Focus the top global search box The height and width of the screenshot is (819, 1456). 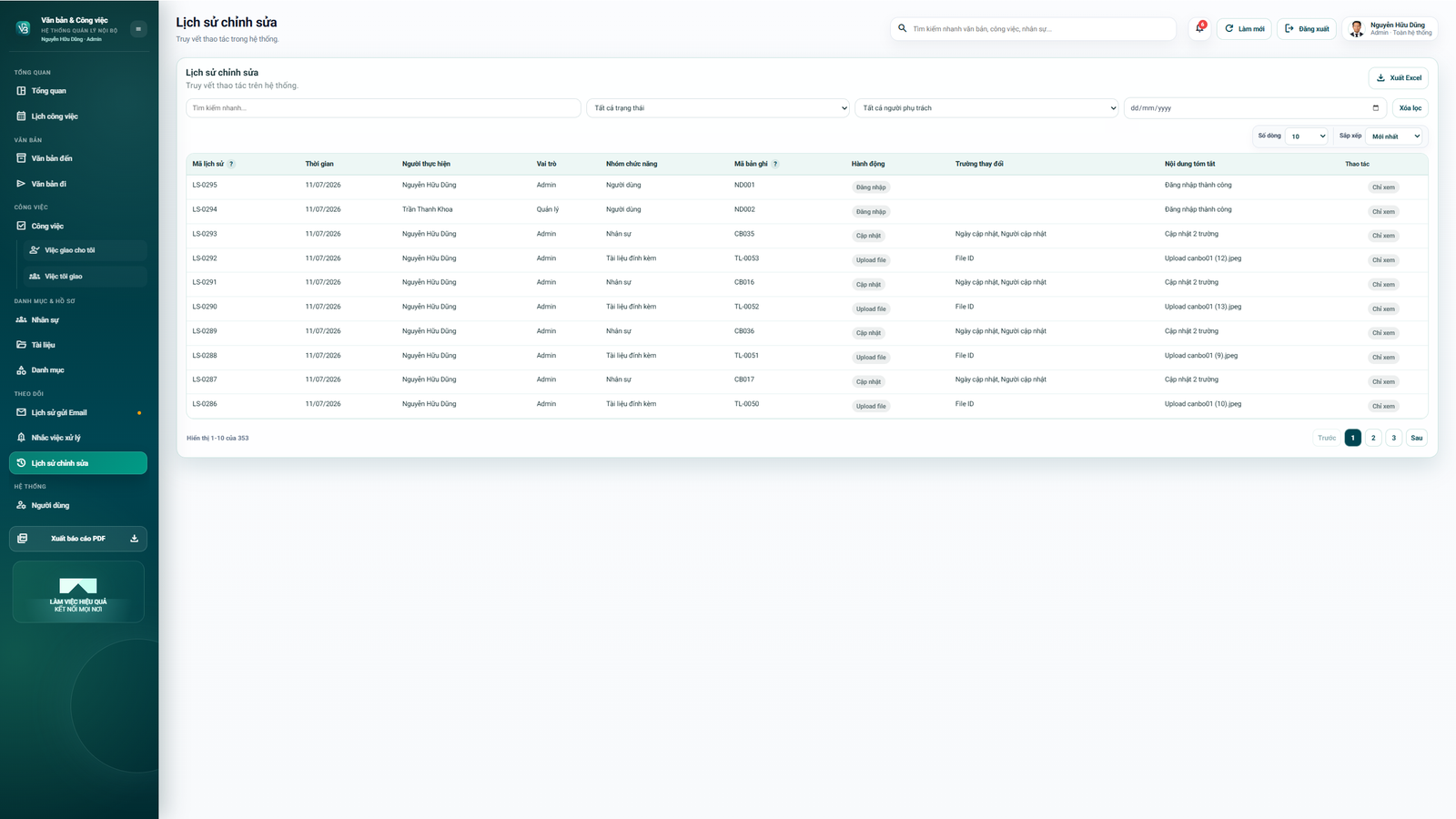click(1033, 29)
